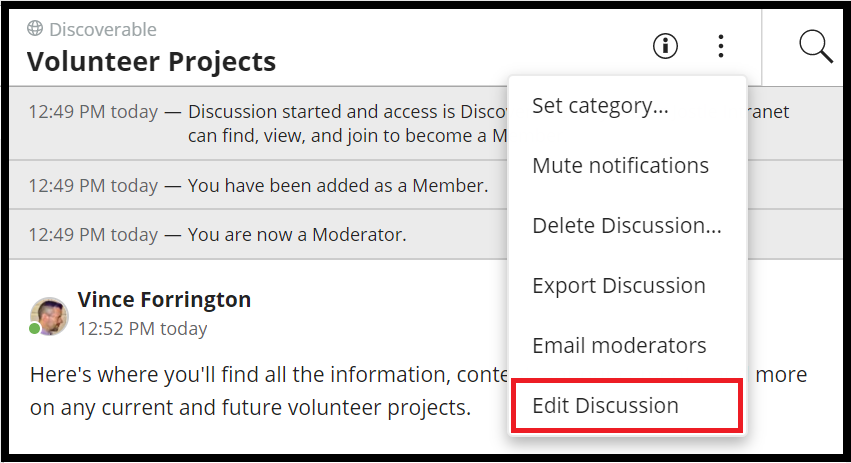Viewport: 851px width, 463px height.
Task: Open the discussion info icon
Action: click(665, 46)
